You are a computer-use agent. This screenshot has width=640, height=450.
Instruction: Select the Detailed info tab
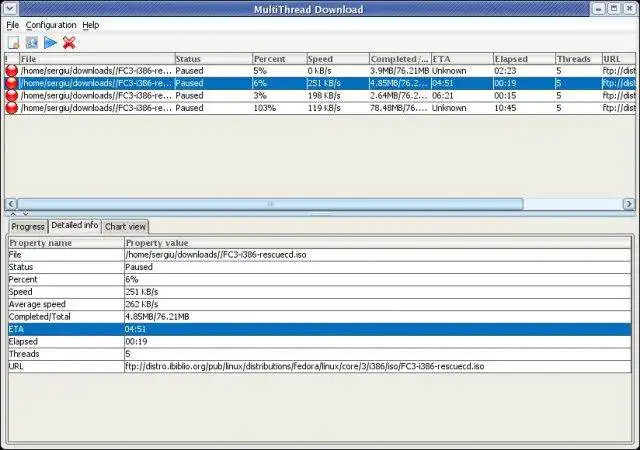[75, 225]
